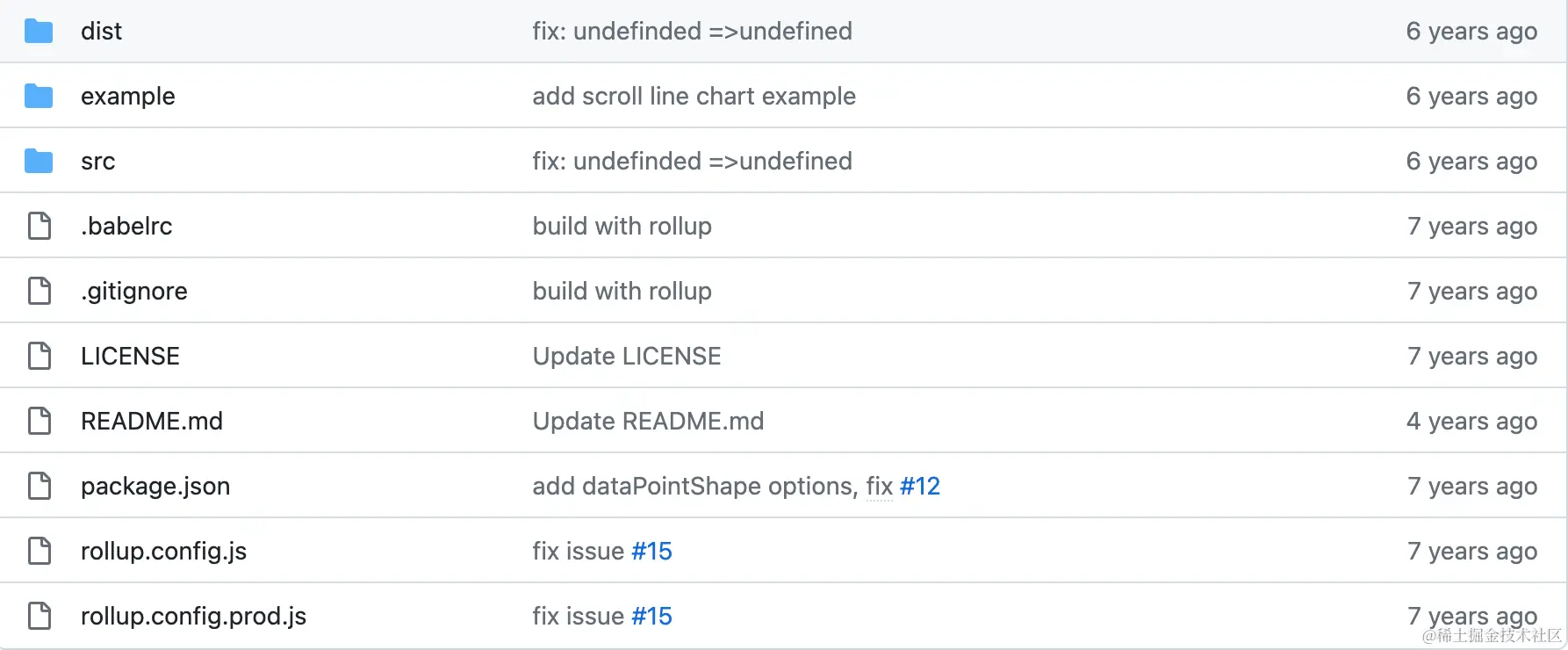
Task: Open the package.json file link
Action: 155,487
